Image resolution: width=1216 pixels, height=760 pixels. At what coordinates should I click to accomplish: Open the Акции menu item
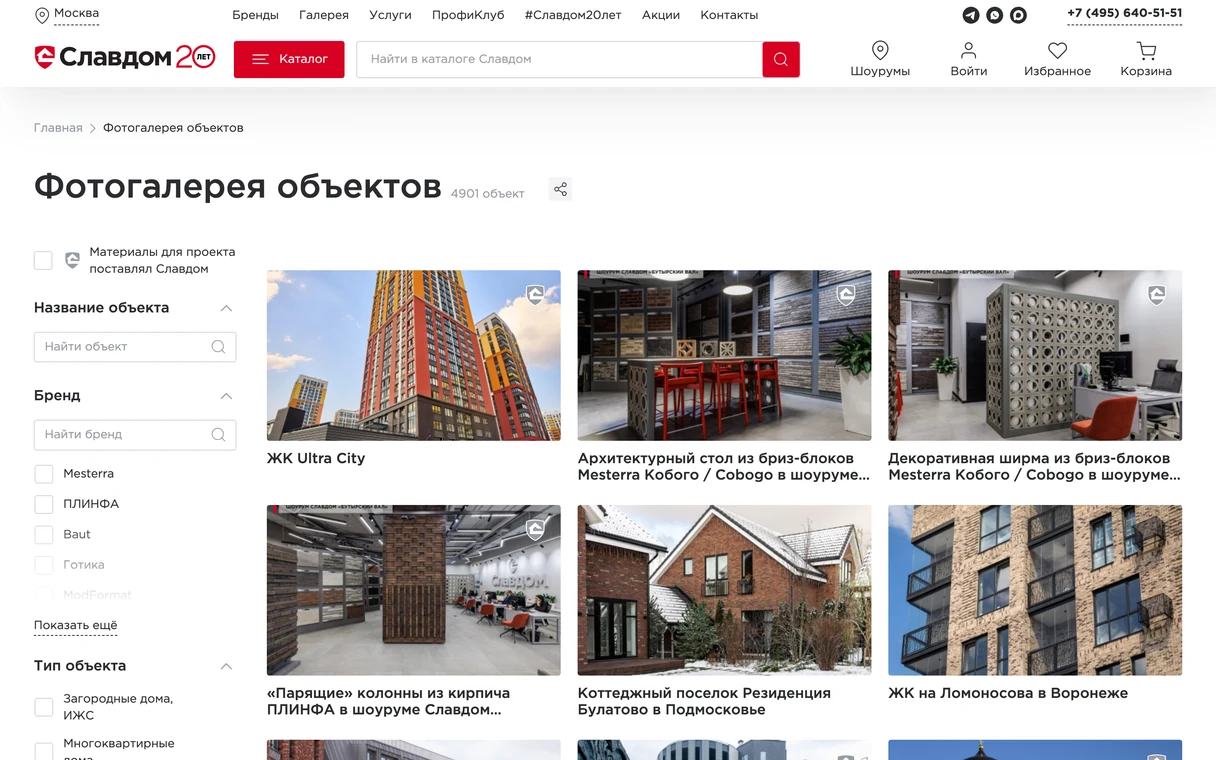661,15
